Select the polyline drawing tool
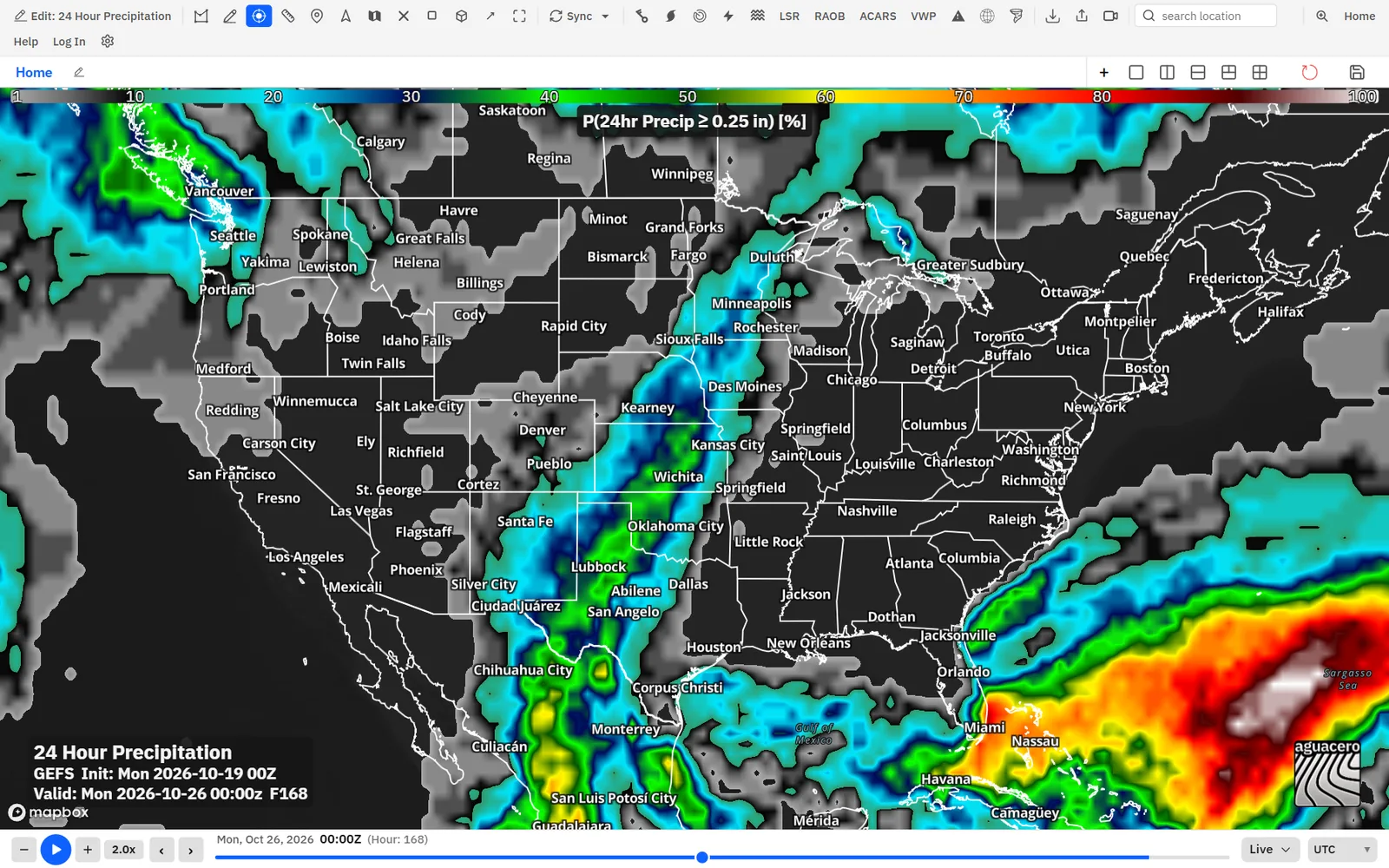The width and height of the screenshot is (1389, 868). (x=201, y=16)
